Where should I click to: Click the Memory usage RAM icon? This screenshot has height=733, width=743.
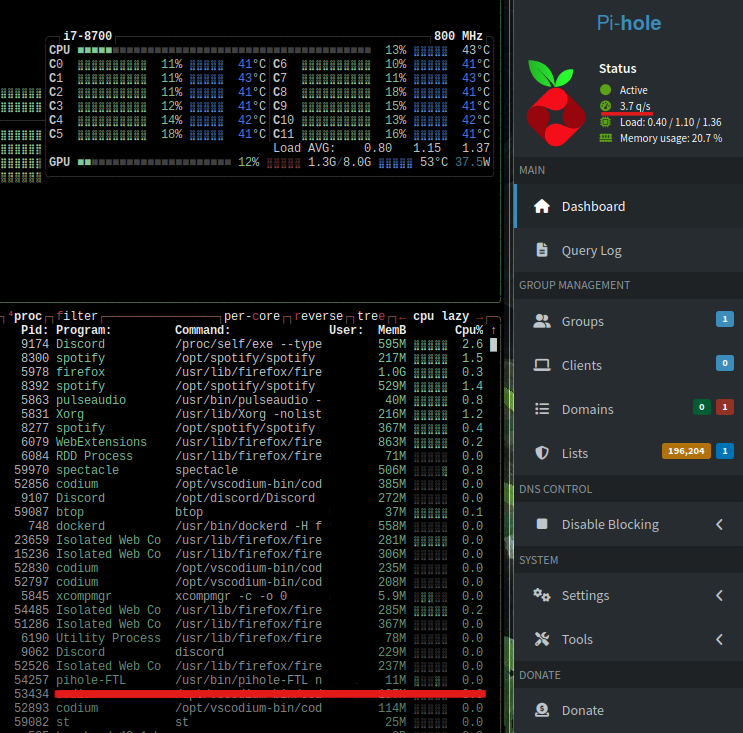tap(605, 138)
